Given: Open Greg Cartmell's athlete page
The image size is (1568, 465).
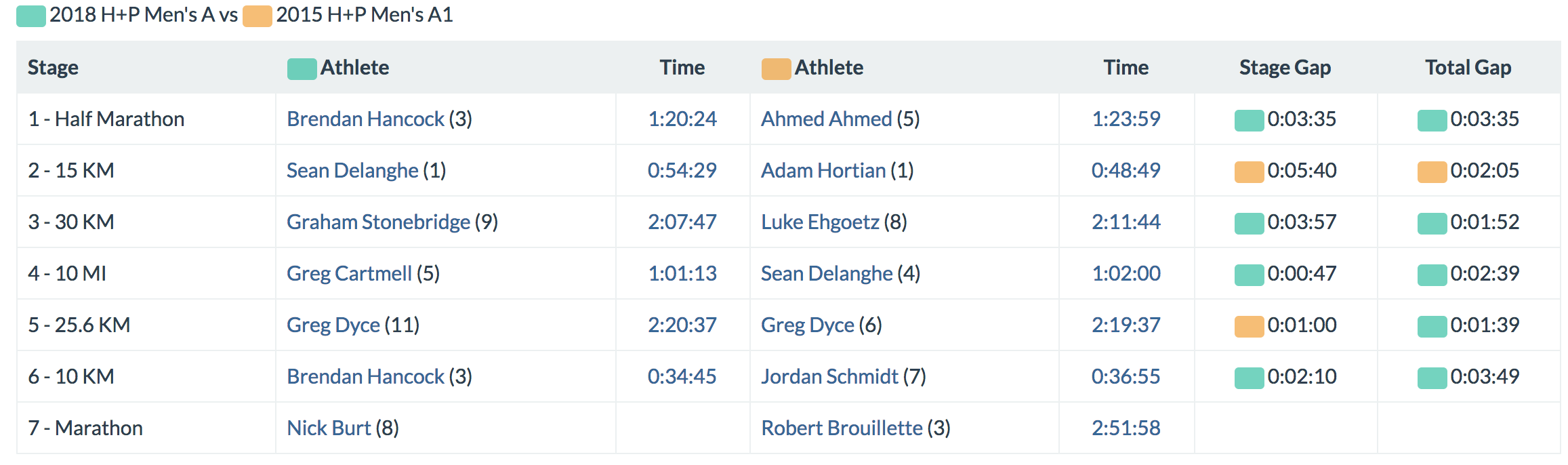Looking at the screenshot, I should tap(349, 274).
